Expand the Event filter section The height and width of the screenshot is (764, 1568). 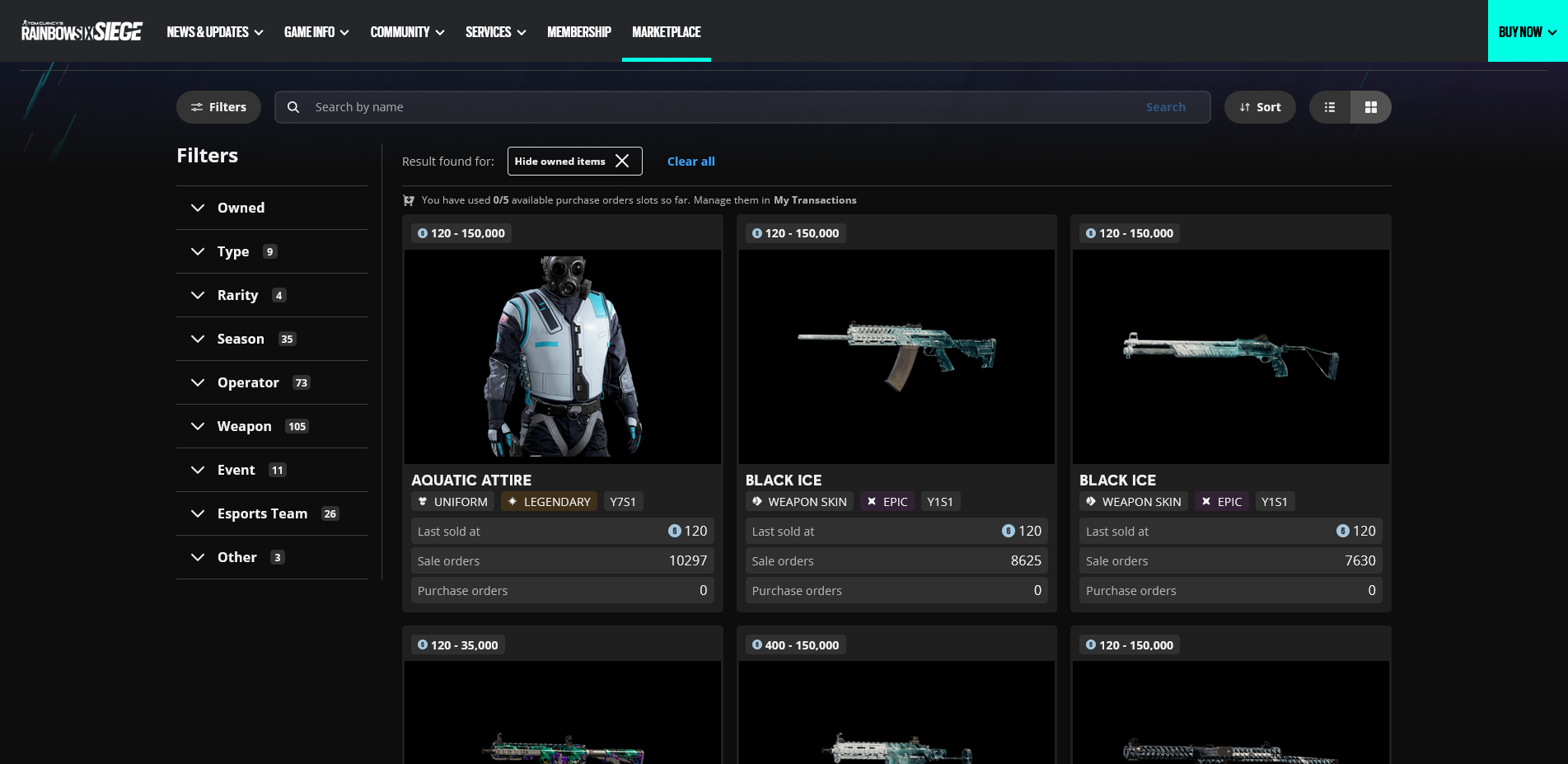coord(272,470)
